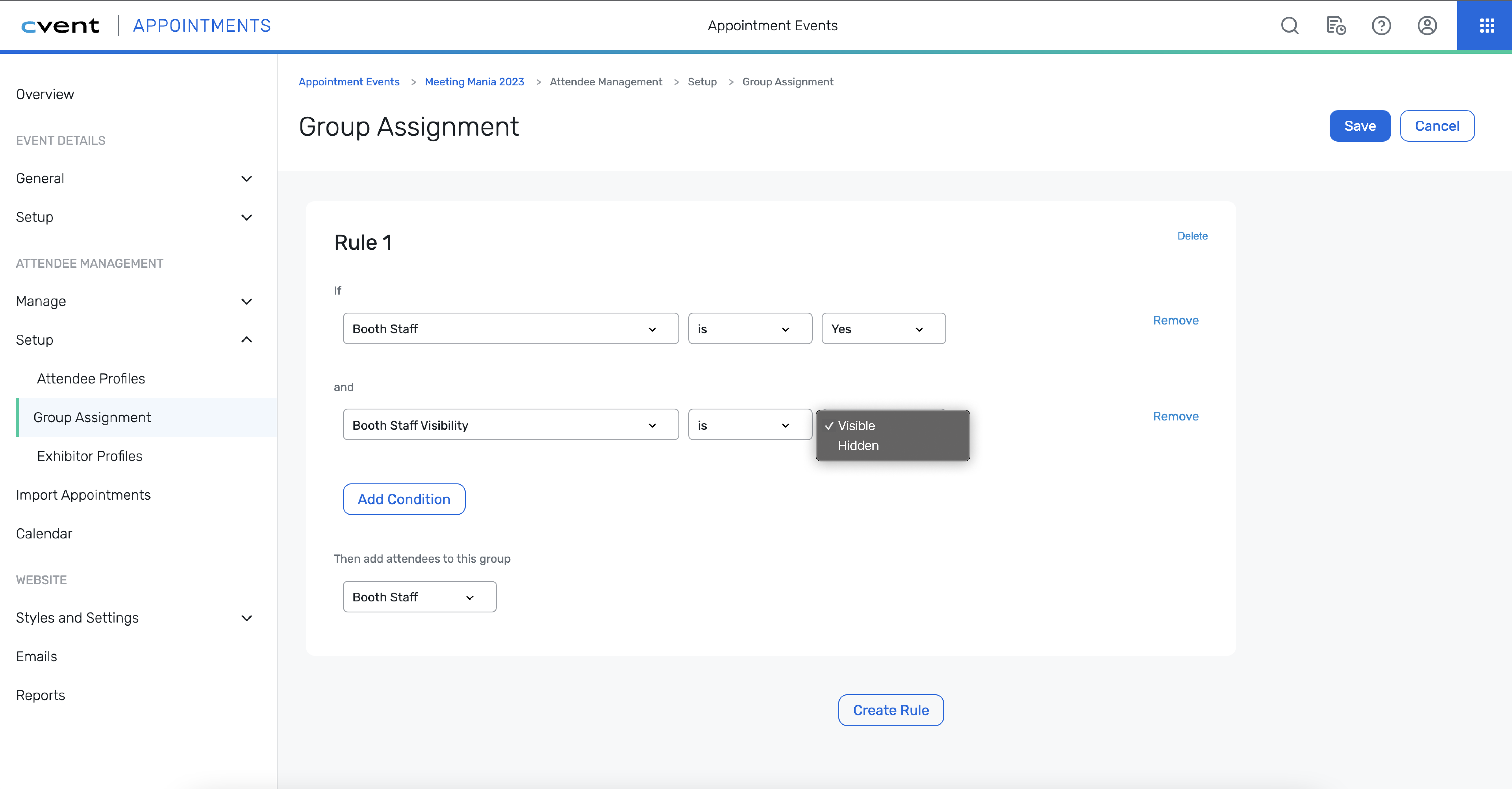Click the Rule 1 heading
The height and width of the screenshot is (789, 1512).
click(363, 242)
